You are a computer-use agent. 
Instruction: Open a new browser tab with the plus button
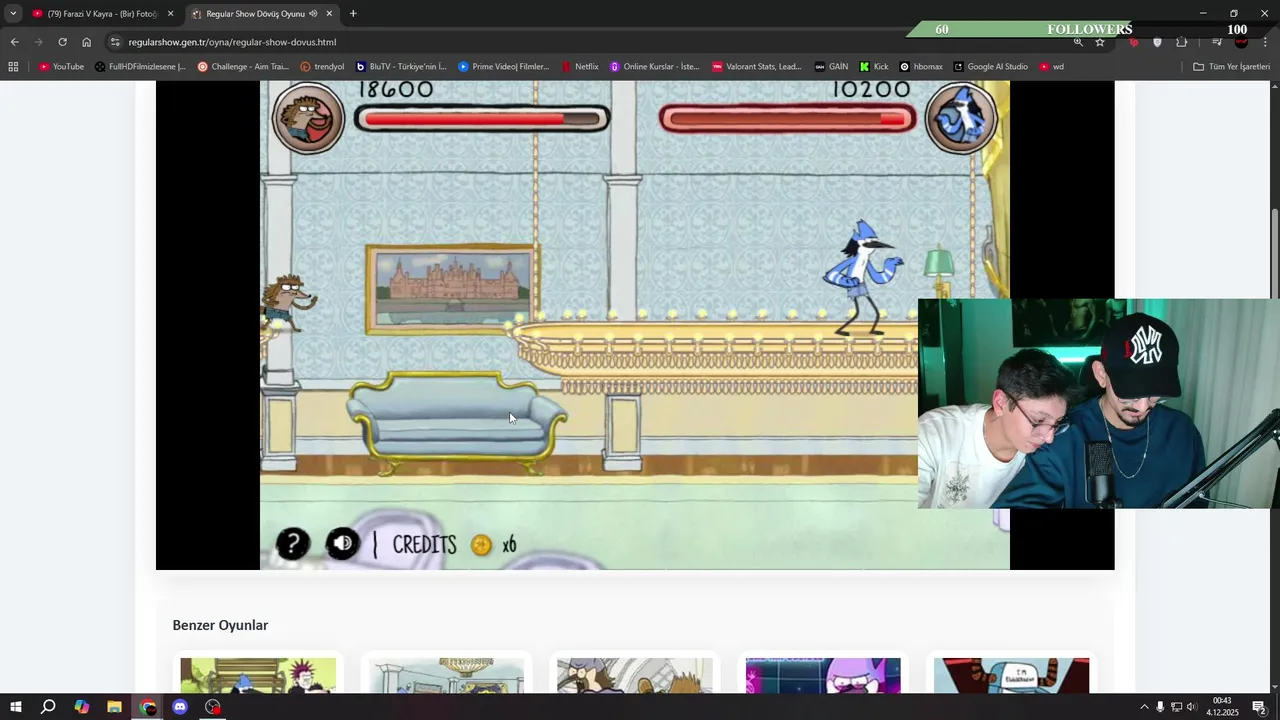pos(353,14)
